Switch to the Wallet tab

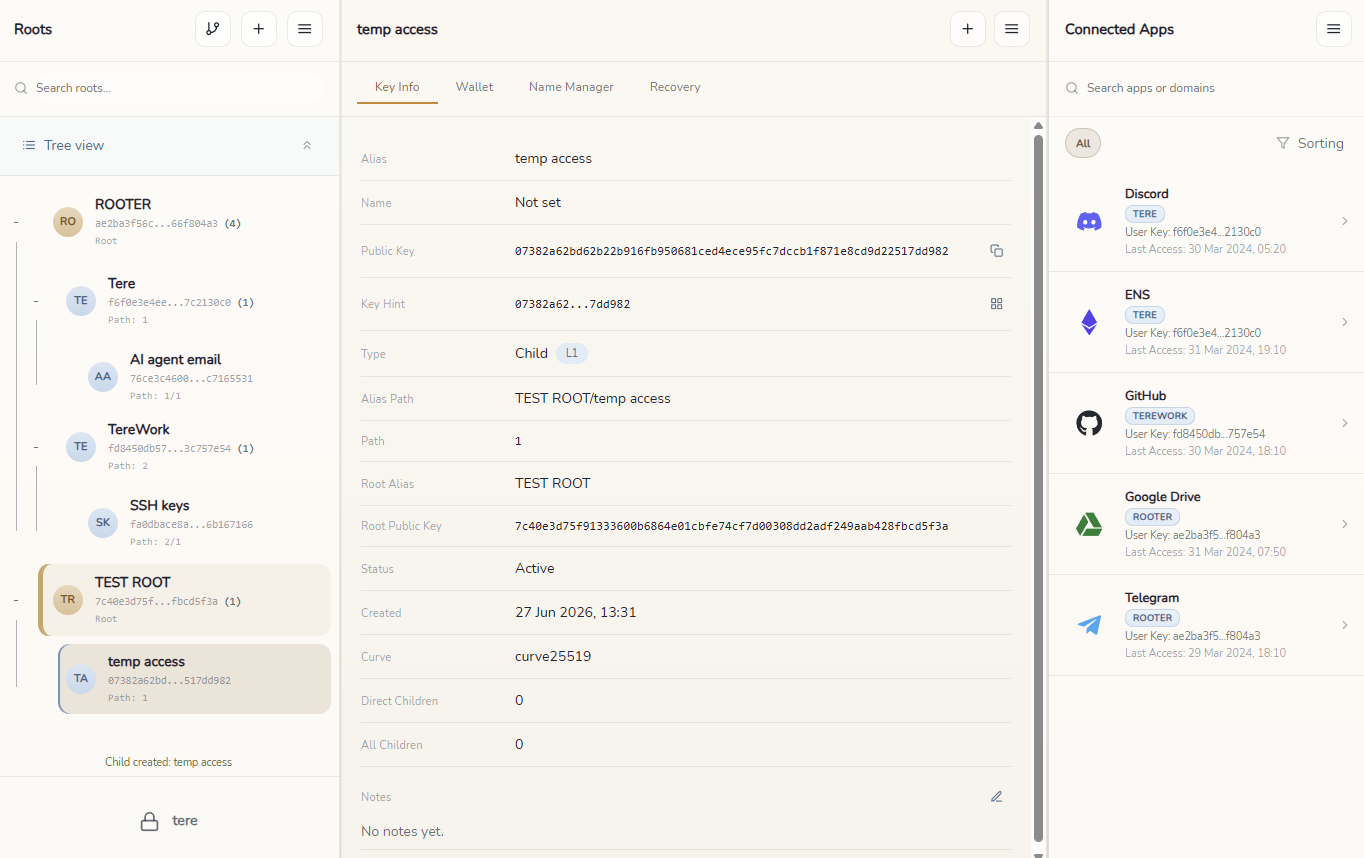tap(474, 87)
